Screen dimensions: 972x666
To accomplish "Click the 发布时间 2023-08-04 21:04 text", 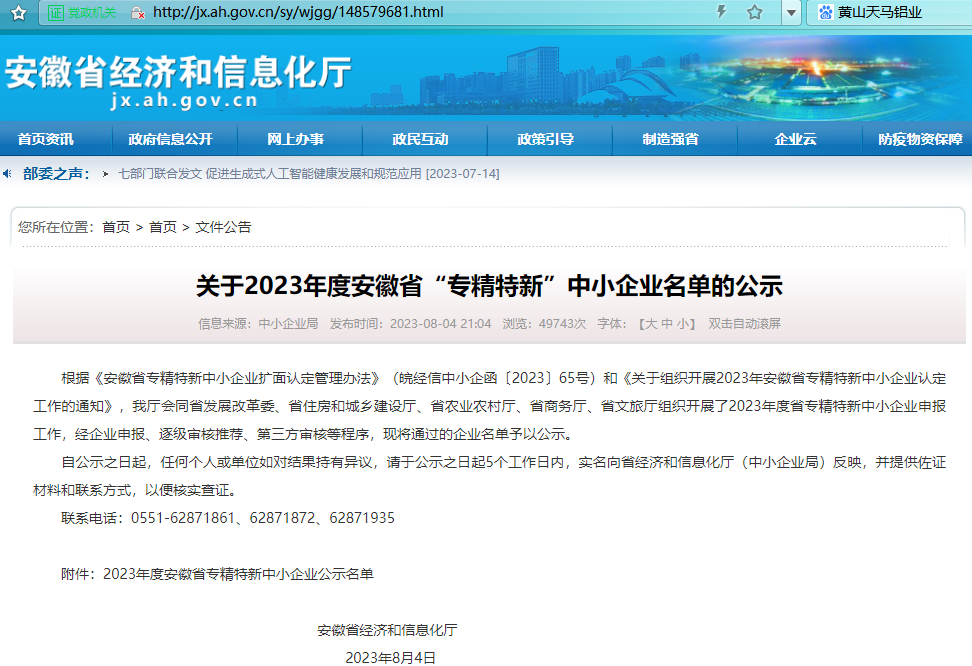I will coord(410,324).
